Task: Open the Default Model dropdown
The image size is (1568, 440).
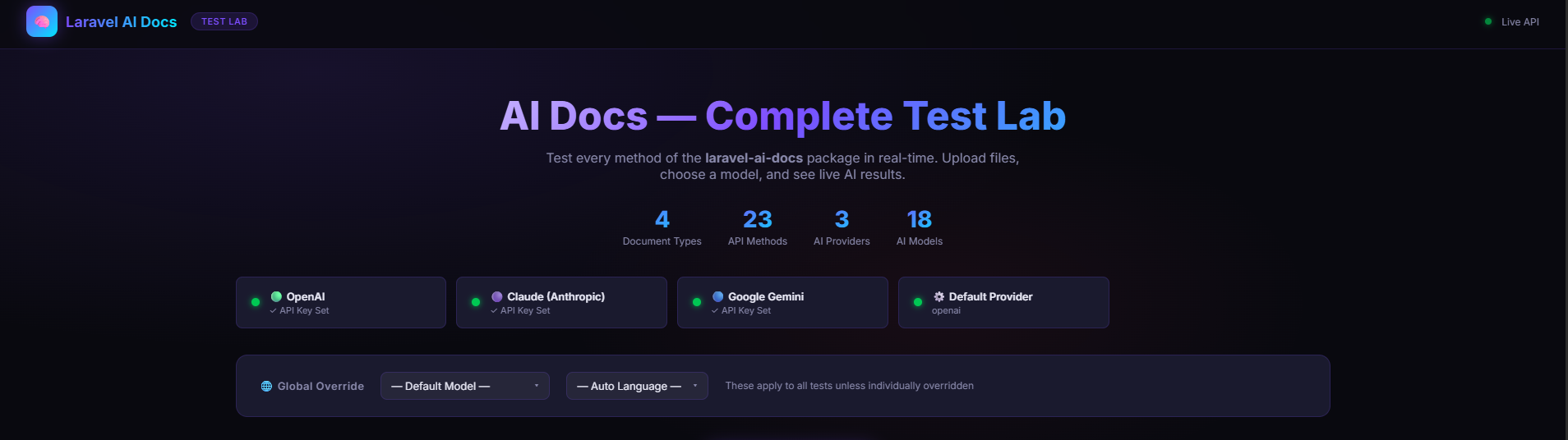Action: click(x=465, y=386)
